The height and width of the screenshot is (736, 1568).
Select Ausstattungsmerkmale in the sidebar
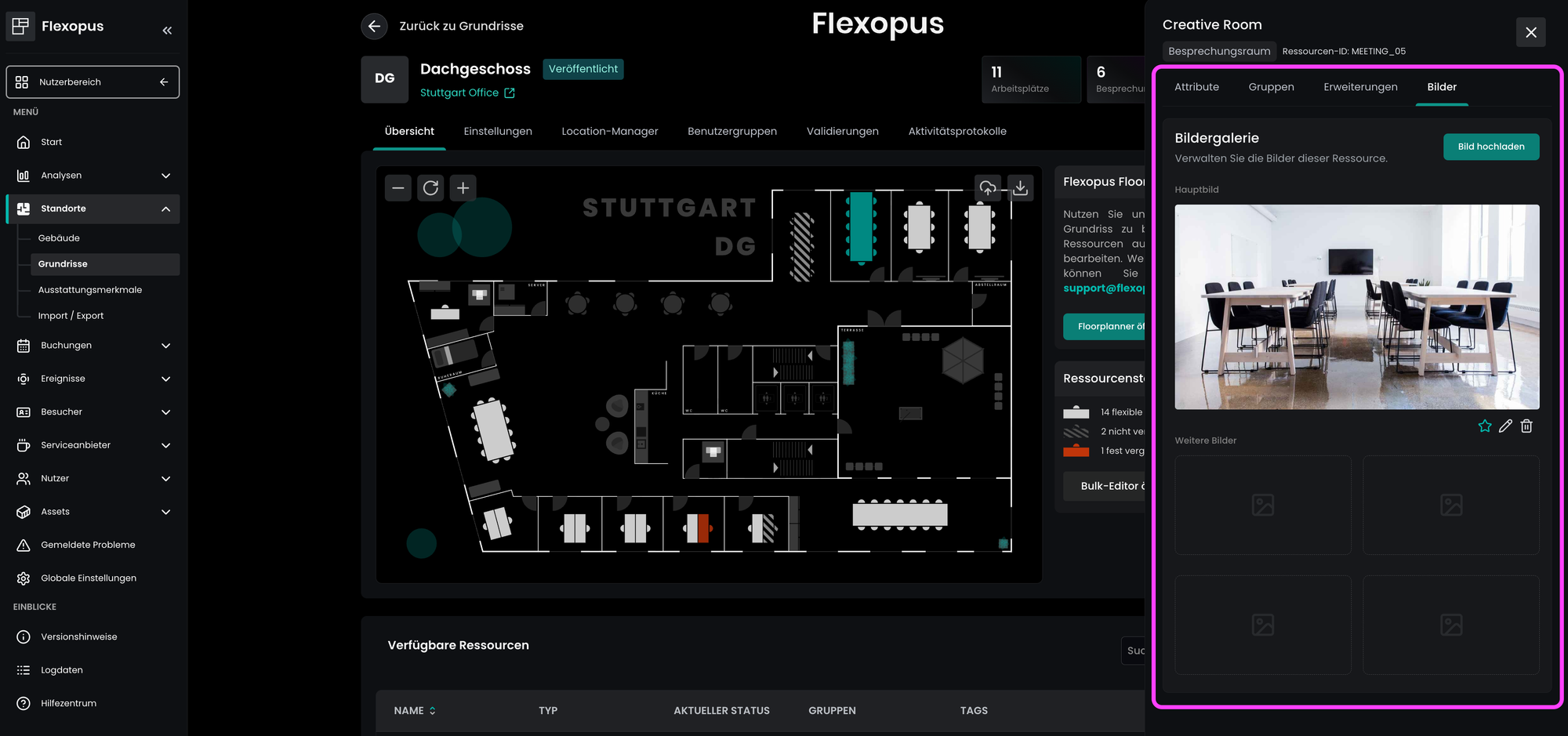90,290
